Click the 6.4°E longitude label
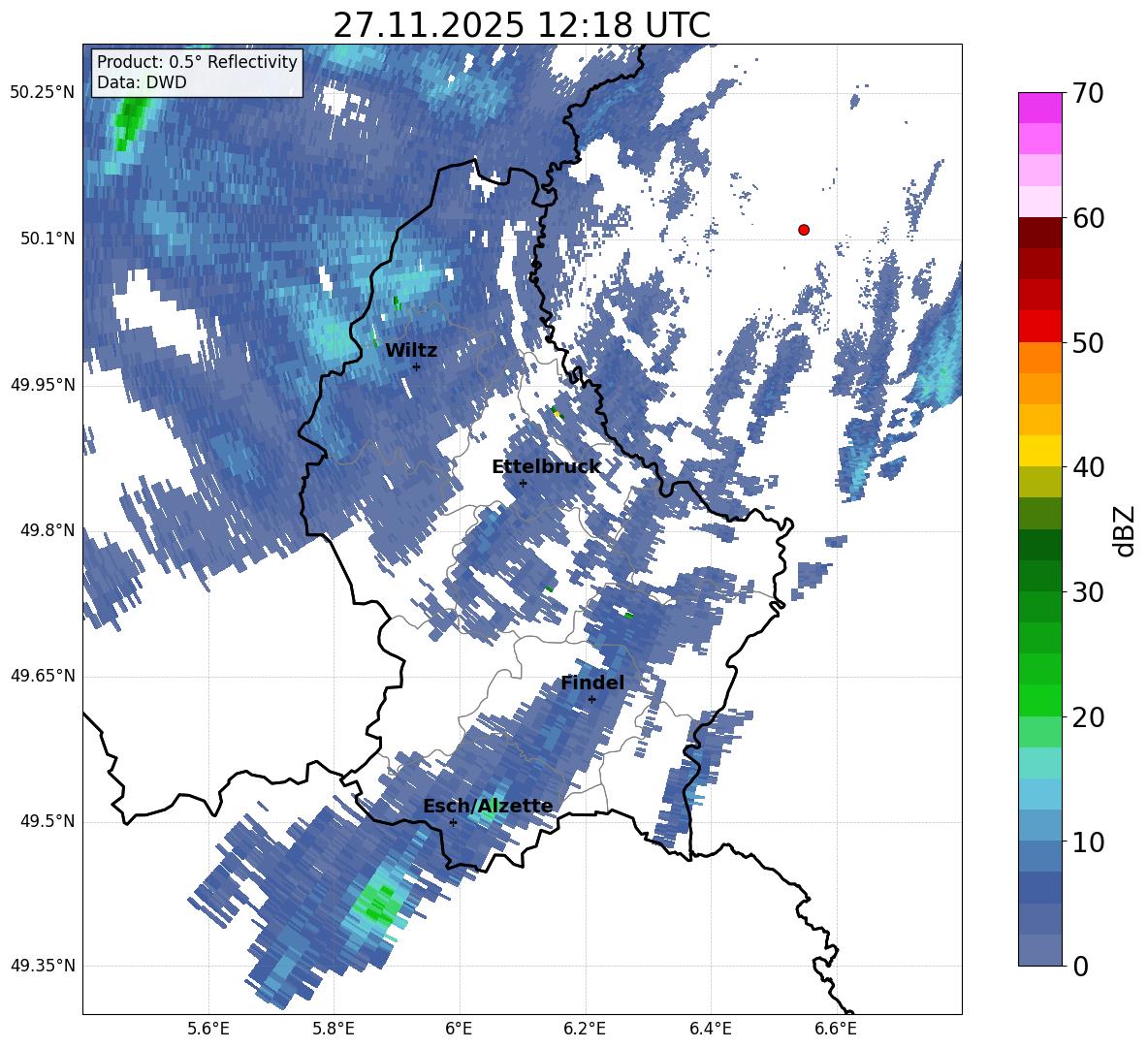 [x=710, y=1029]
